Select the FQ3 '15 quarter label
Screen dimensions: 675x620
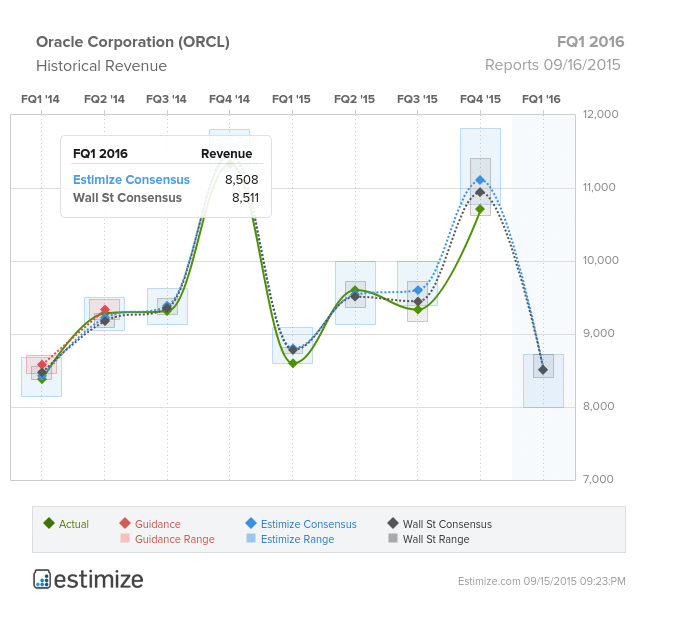[417, 99]
